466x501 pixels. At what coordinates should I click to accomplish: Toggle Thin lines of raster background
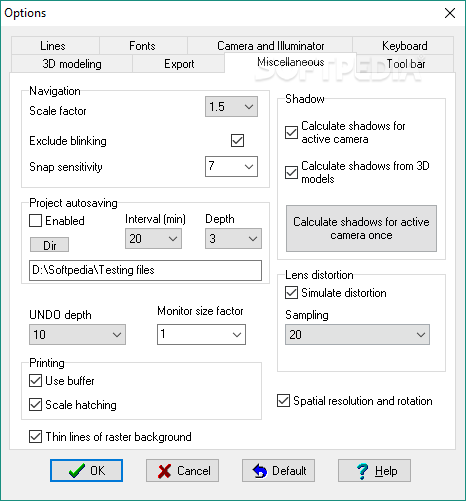[x=35, y=437]
